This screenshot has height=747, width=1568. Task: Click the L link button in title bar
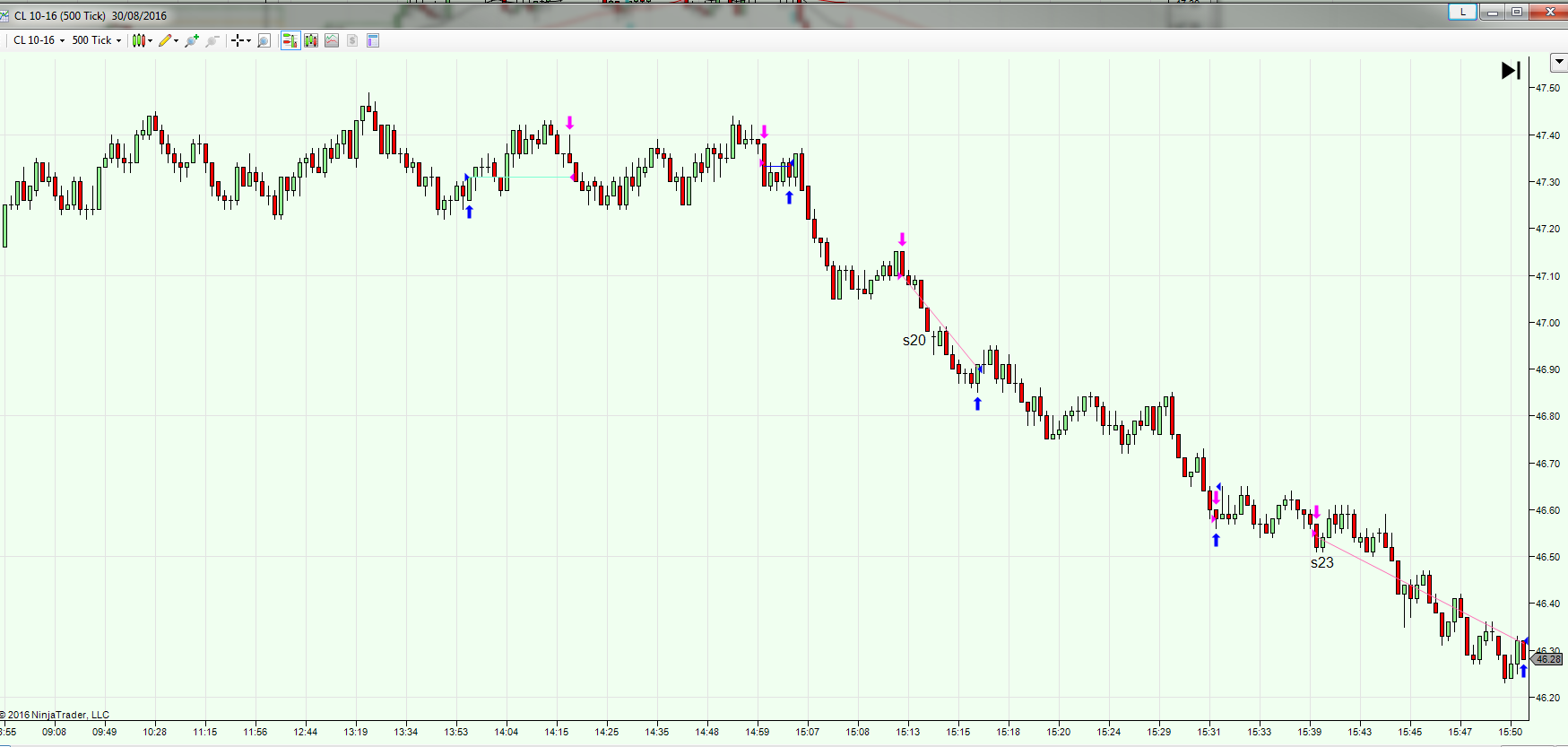(1463, 12)
